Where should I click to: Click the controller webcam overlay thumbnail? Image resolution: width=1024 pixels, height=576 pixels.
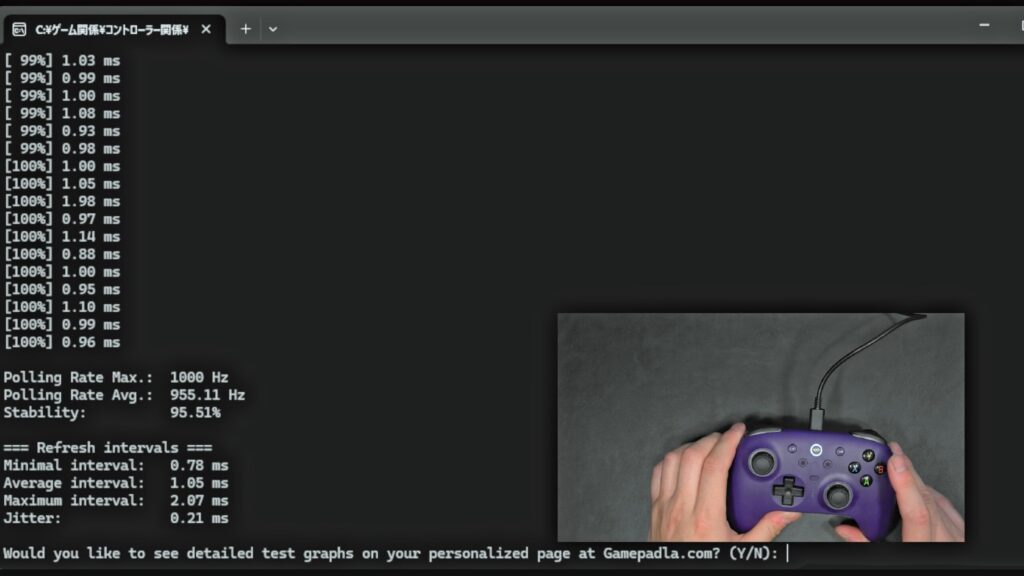coord(761,427)
